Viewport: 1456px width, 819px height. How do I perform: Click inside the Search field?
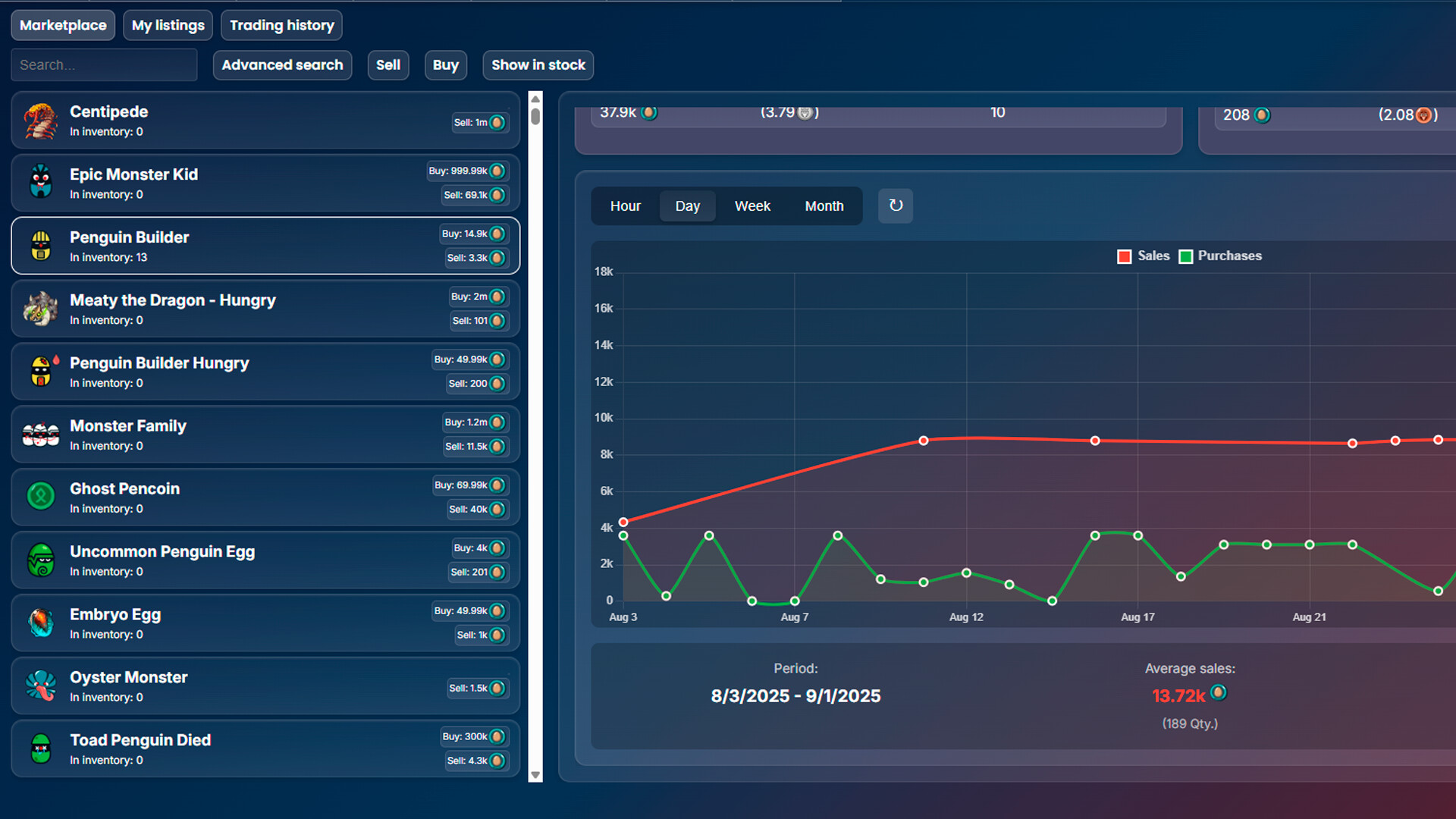coord(104,64)
